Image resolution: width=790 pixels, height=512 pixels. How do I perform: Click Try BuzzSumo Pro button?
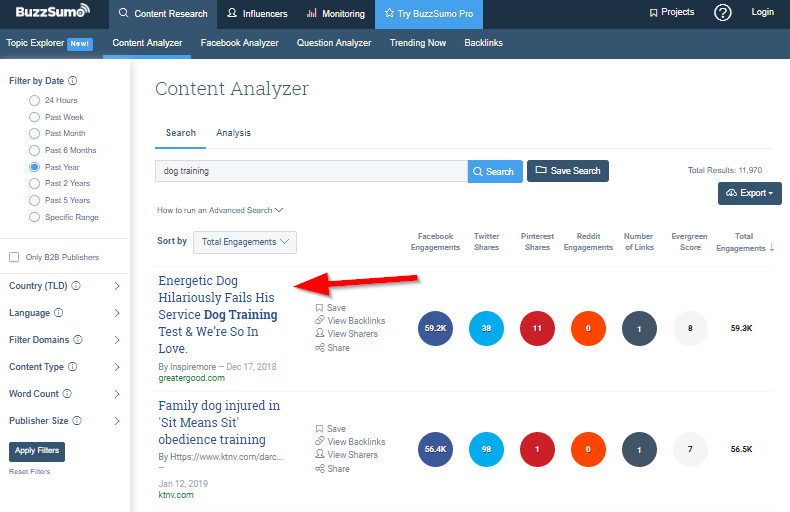pyautogui.click(x=429, y=14)
